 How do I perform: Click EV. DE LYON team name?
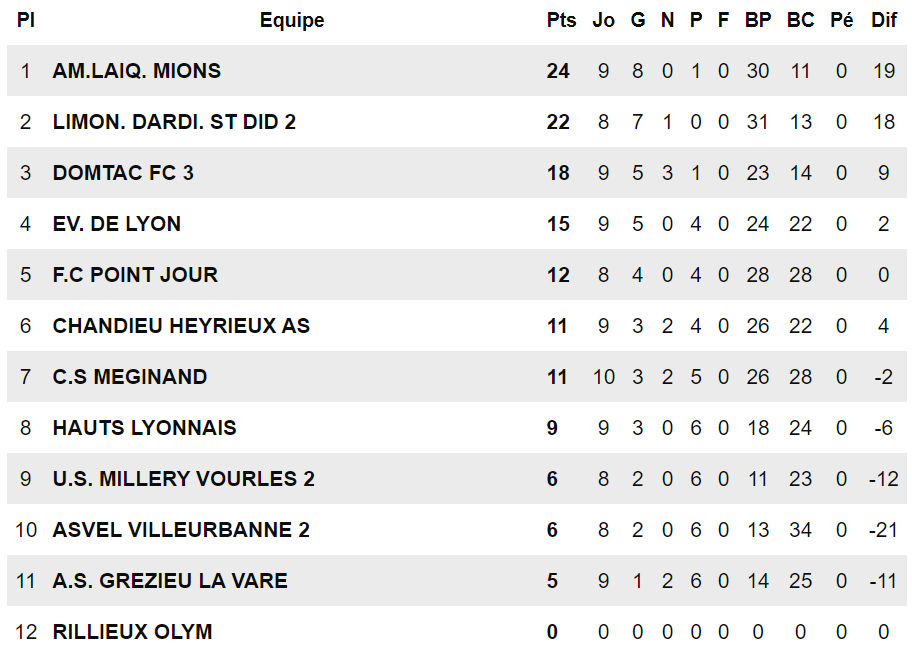[x=116, y=224]
